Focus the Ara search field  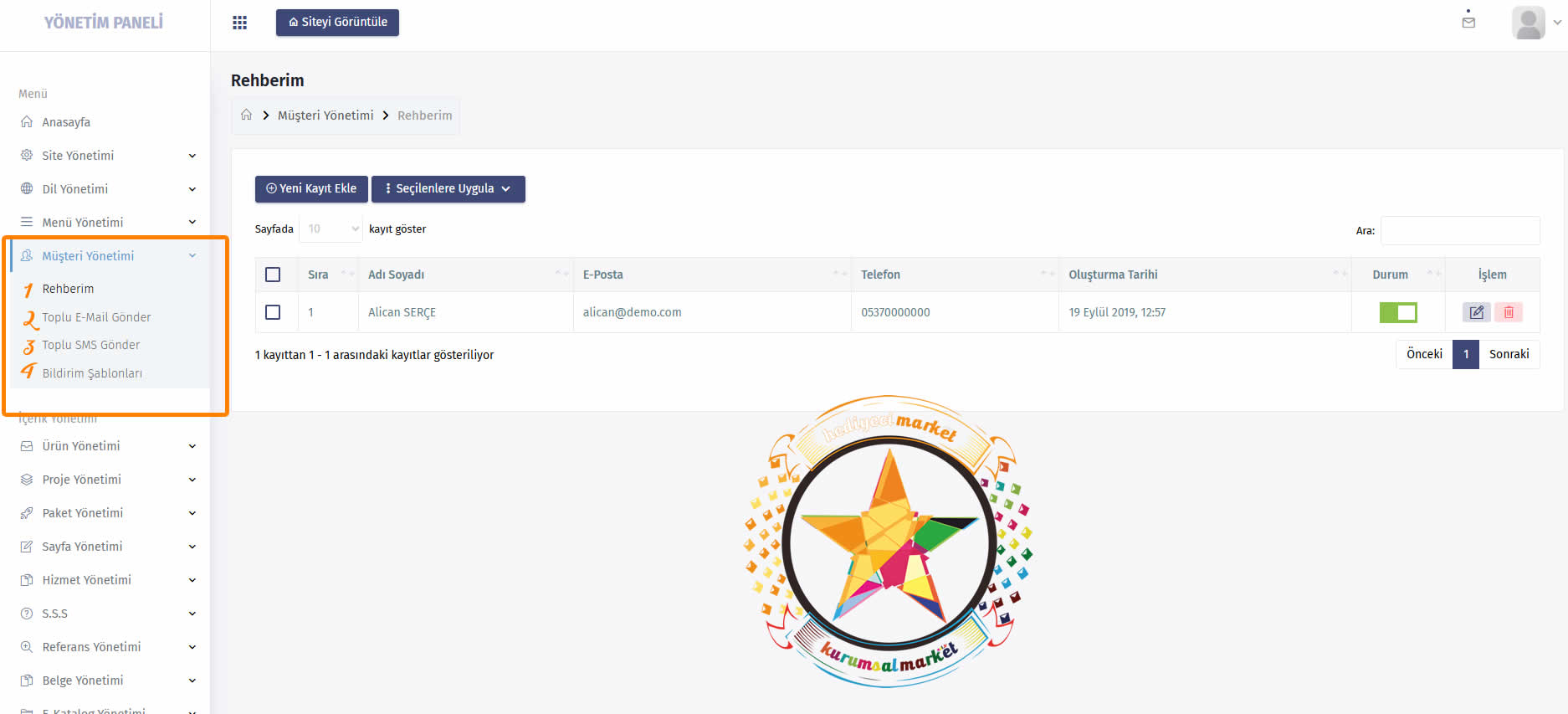point(1460,230)
